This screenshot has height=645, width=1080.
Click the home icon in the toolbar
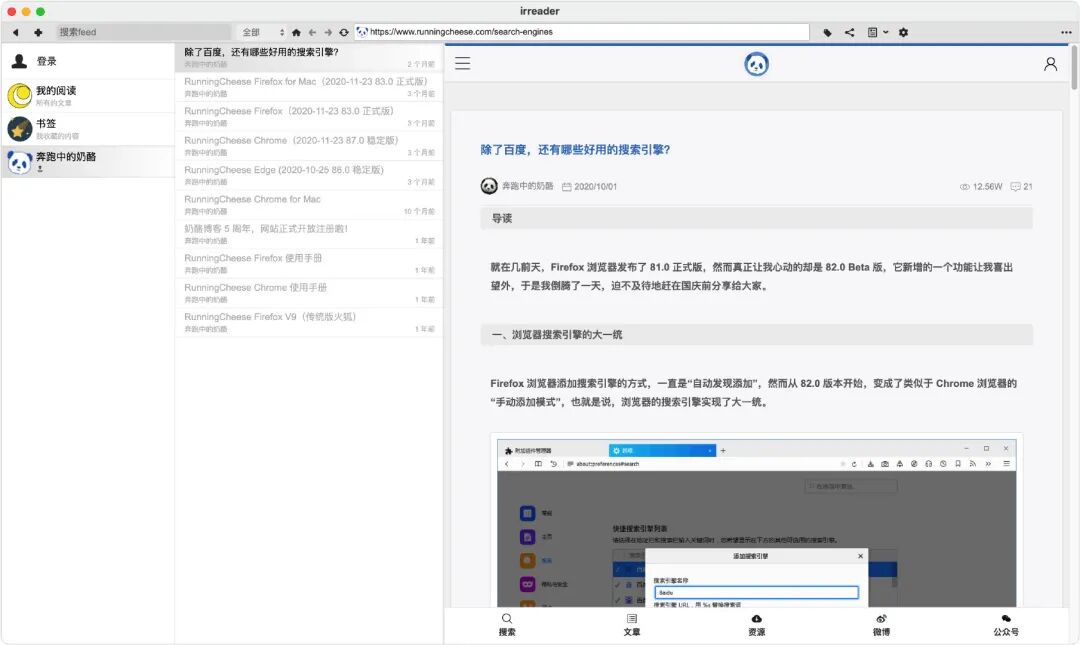click(296, 32)
